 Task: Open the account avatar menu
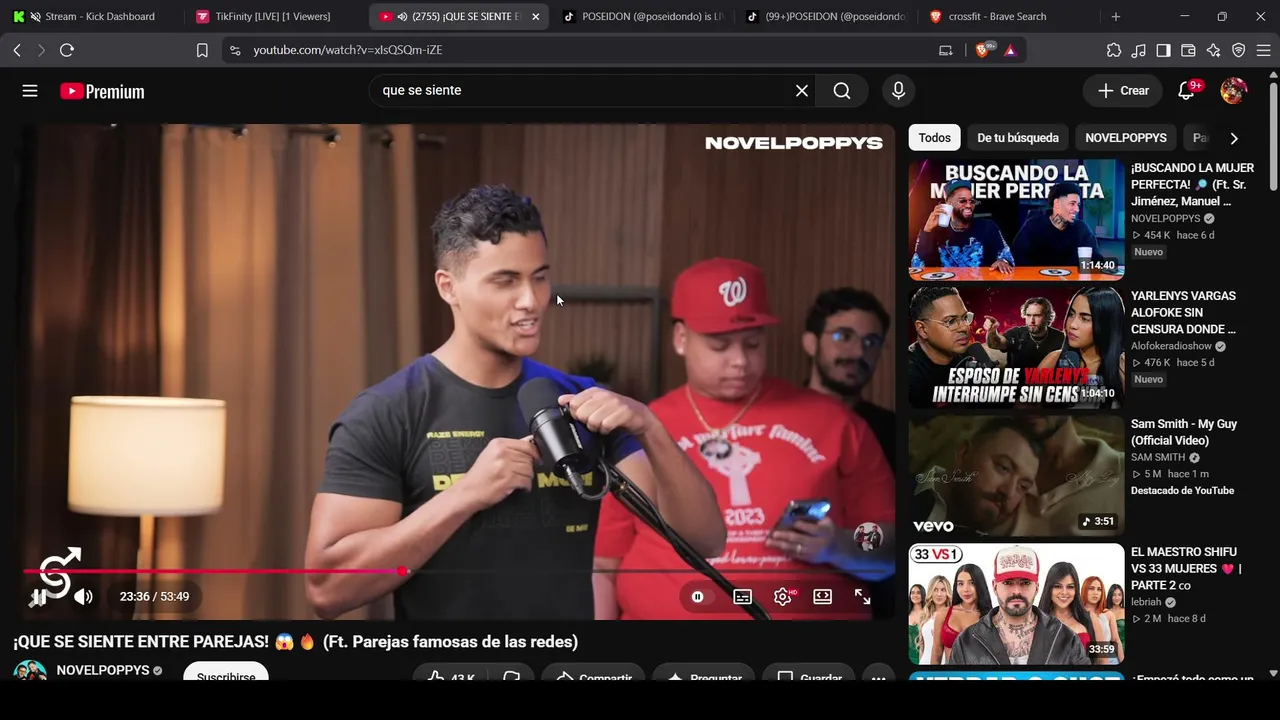(x=1234, y=91)
